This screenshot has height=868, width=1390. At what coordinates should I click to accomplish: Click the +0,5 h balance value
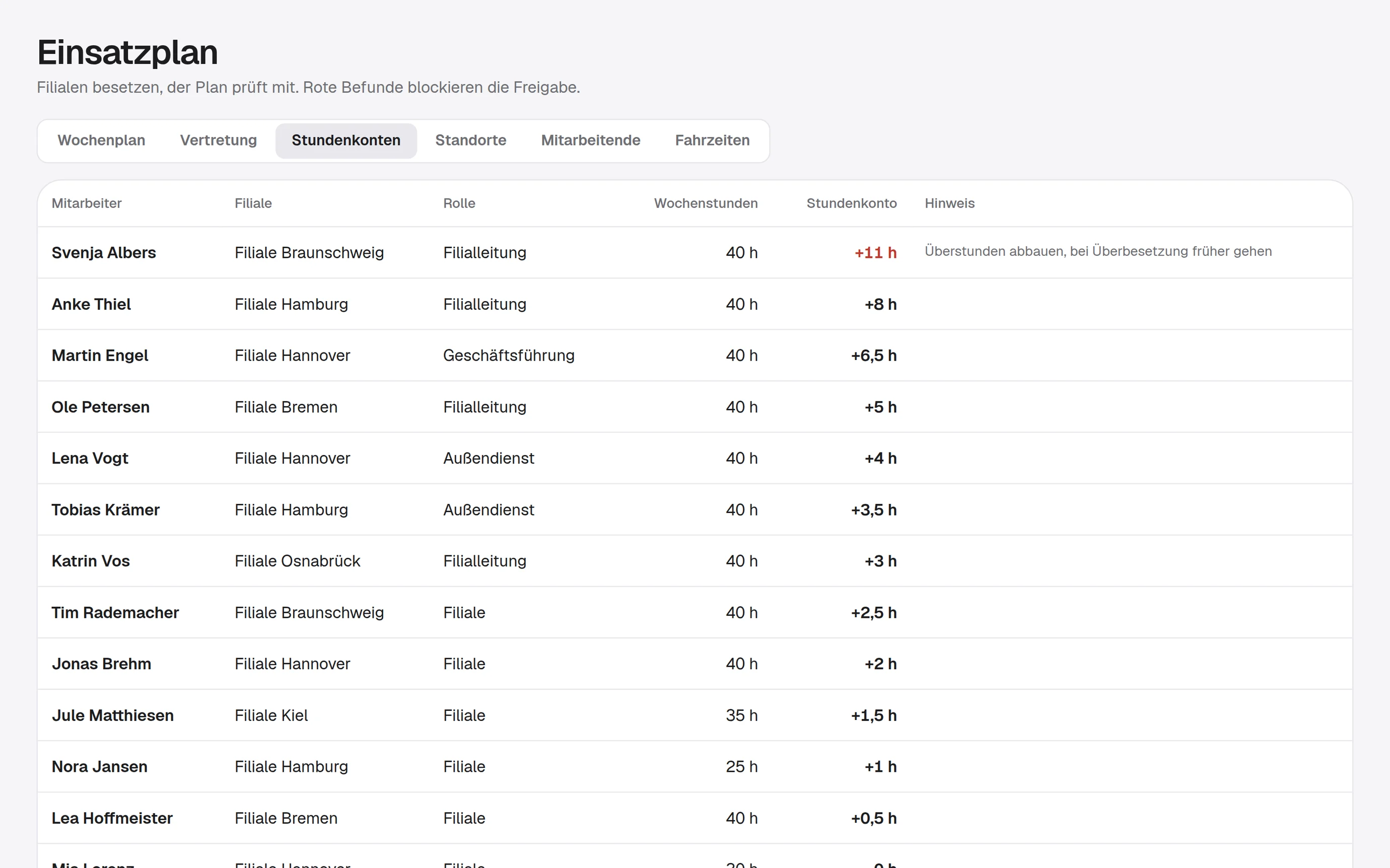click(873, 818)
